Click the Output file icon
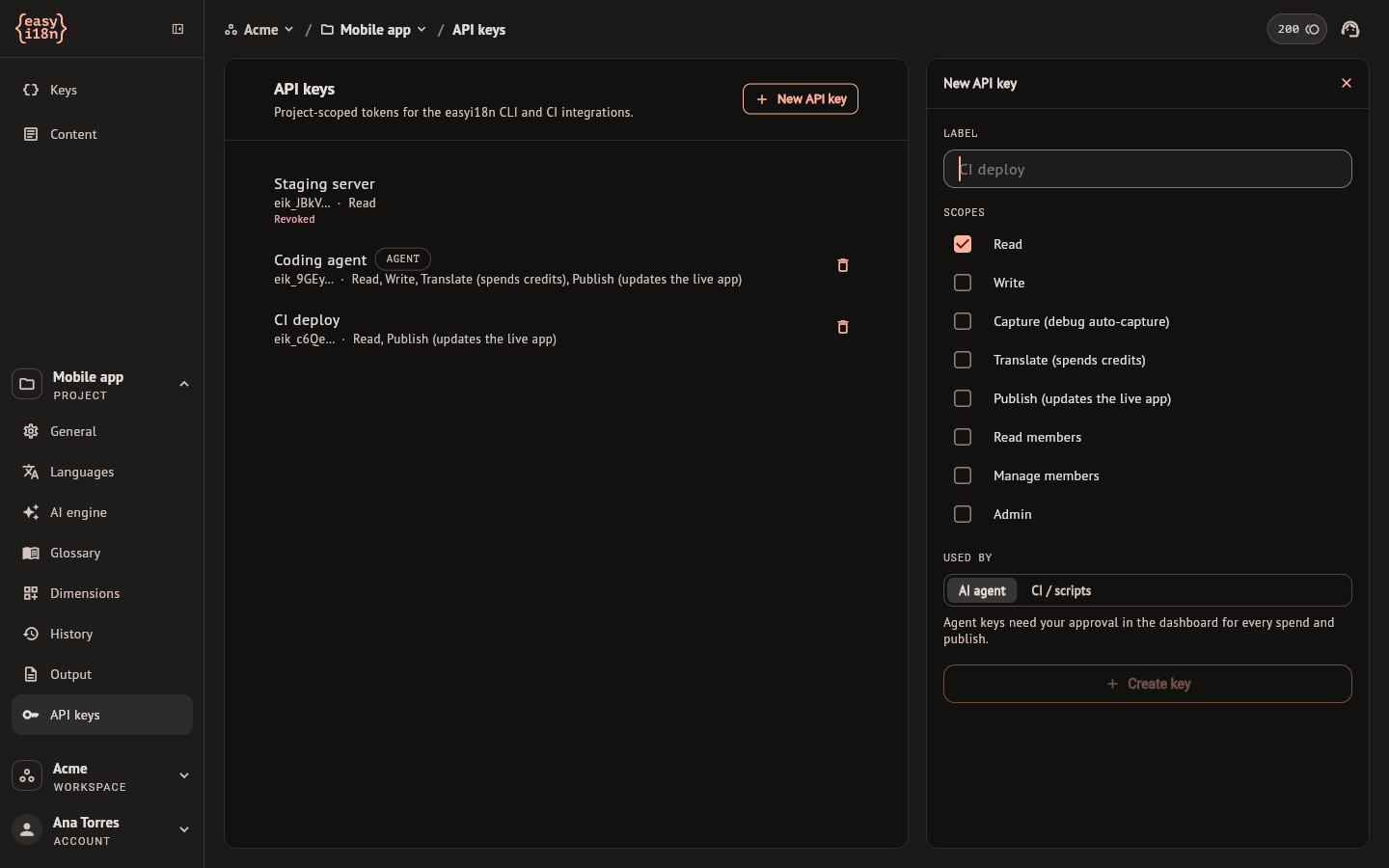 pyautogui.click(x=31, y=674)
